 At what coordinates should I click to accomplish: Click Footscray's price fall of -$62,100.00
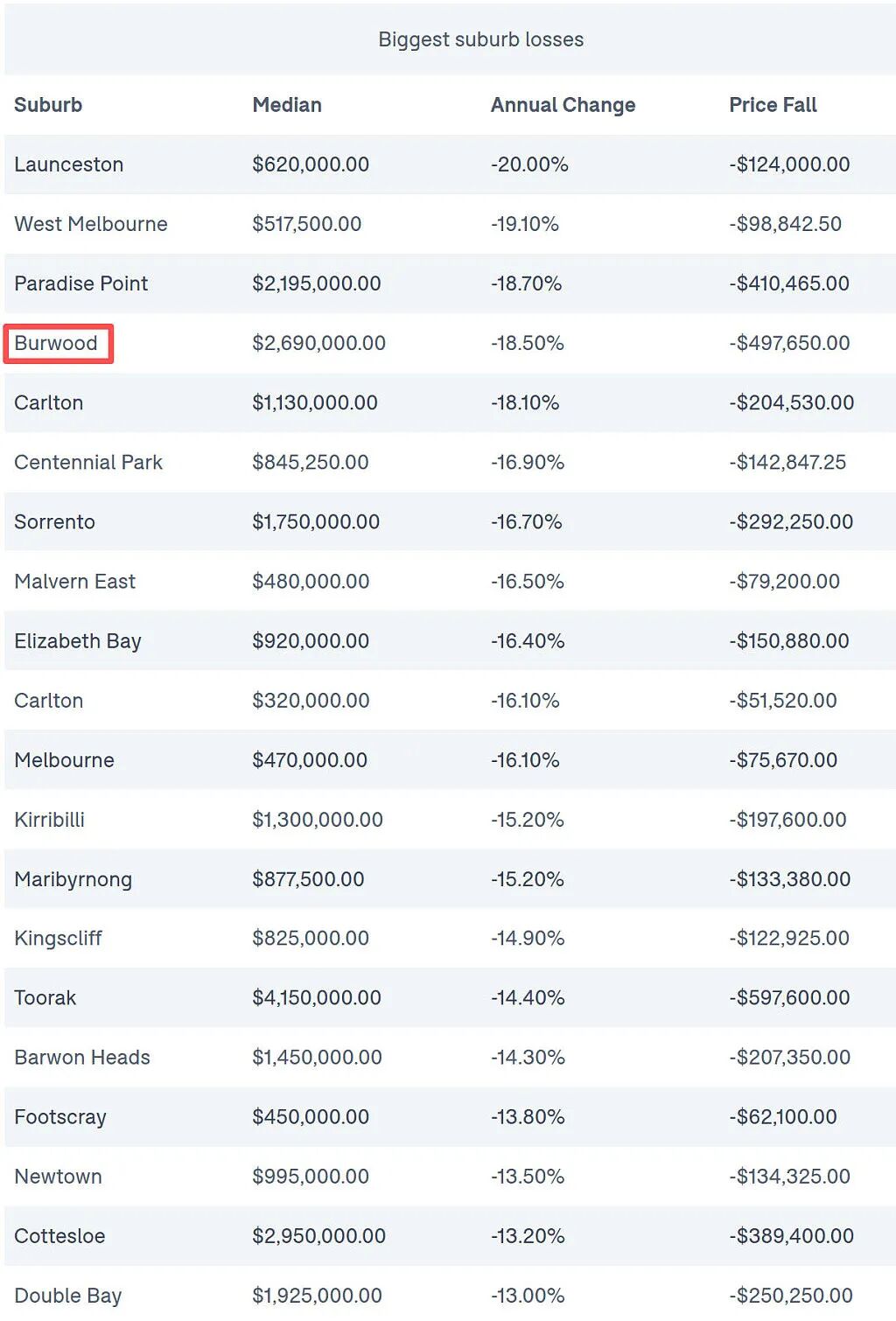pos(783,1116)
